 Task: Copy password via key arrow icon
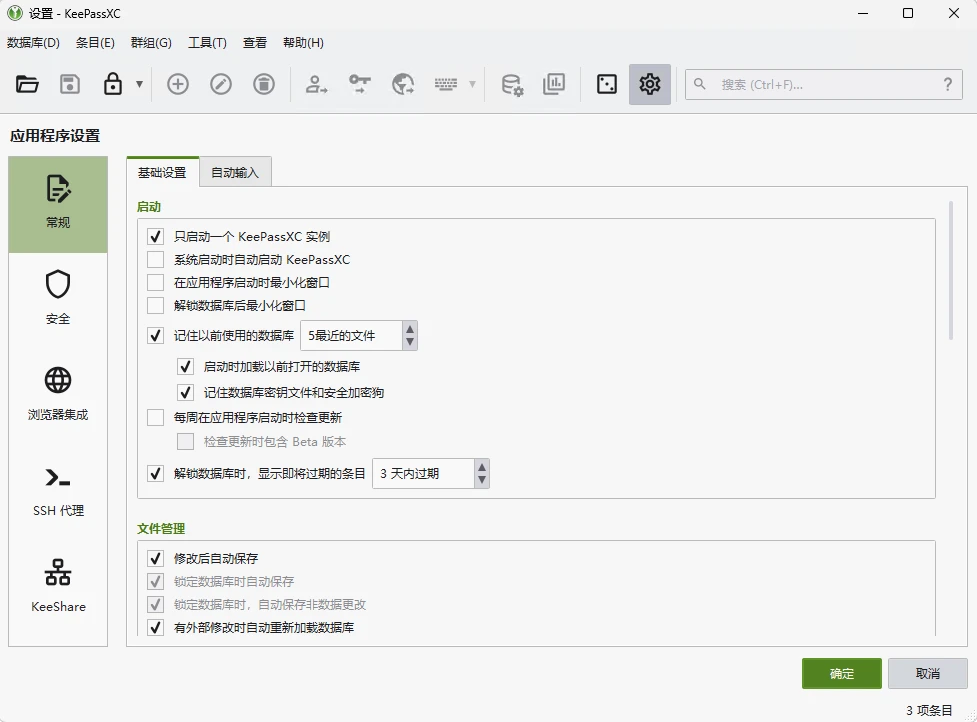(x=360, y=84)
